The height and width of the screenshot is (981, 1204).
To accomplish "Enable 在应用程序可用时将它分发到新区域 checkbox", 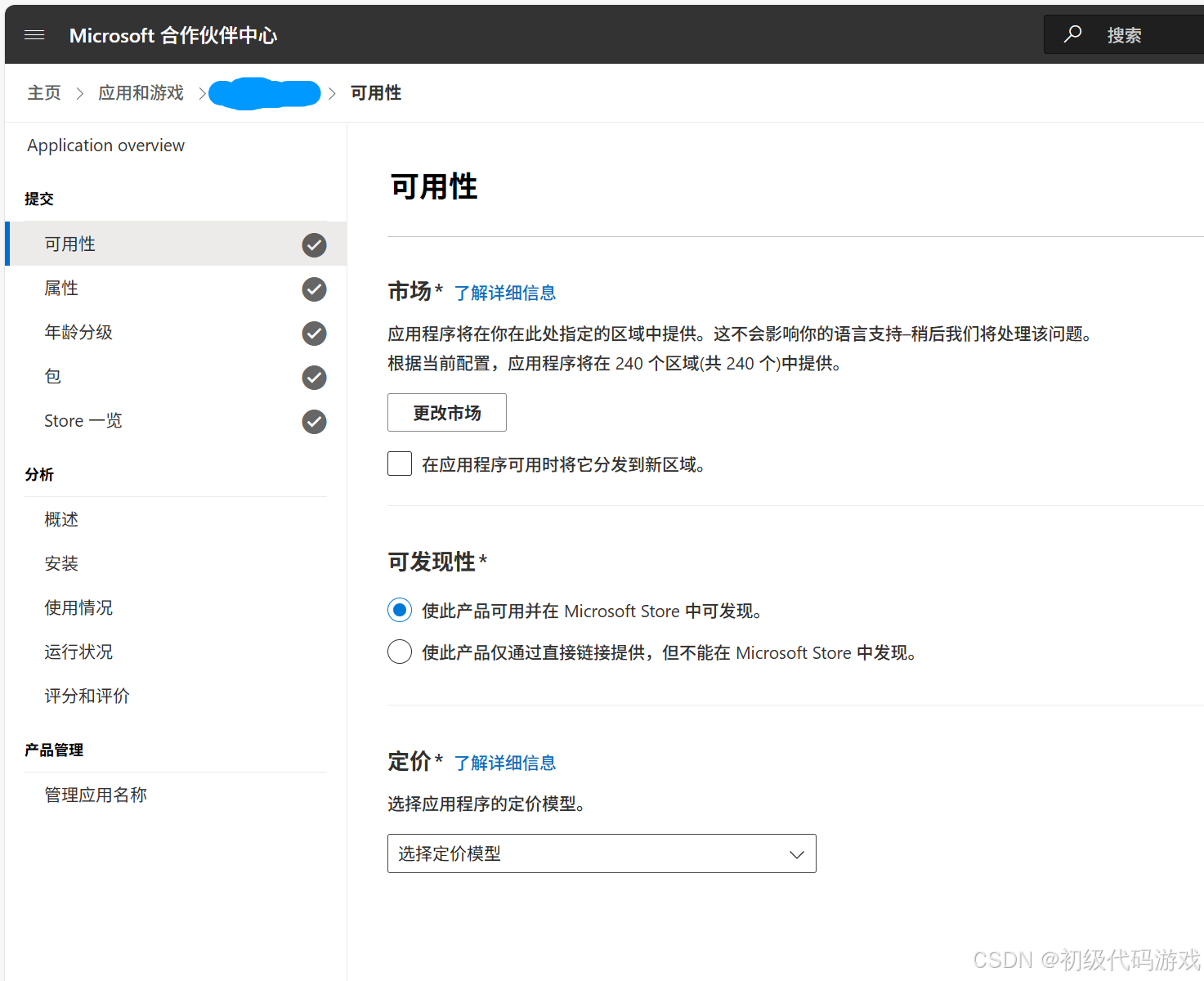I will pos(400,464).
